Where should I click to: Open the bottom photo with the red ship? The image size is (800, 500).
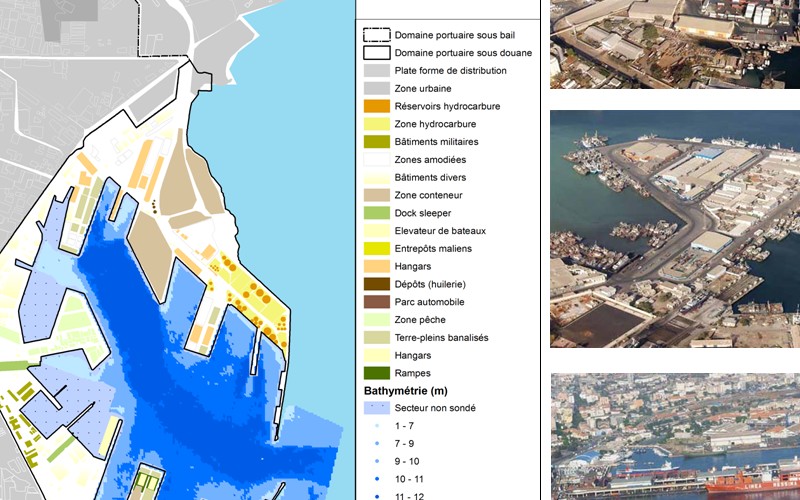click(675, 437)
